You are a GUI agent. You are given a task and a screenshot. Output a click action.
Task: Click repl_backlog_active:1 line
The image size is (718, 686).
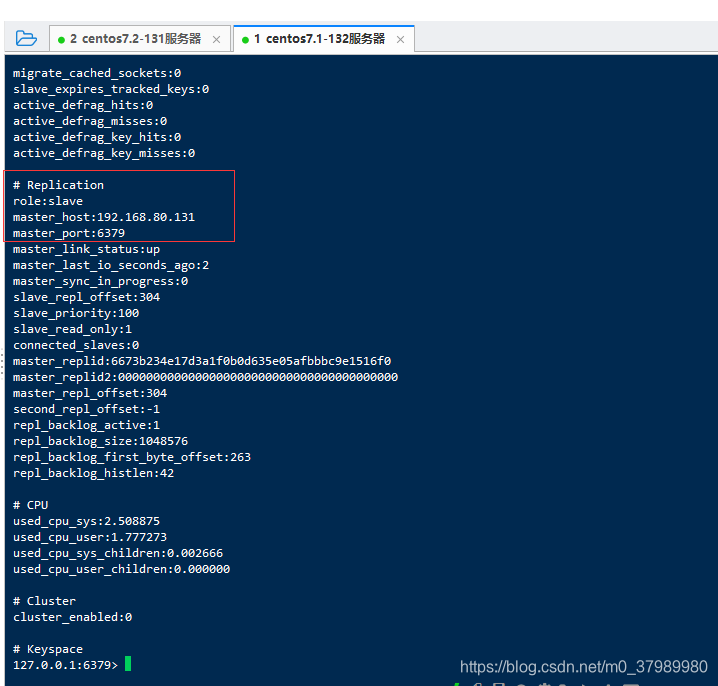(87, 425)
